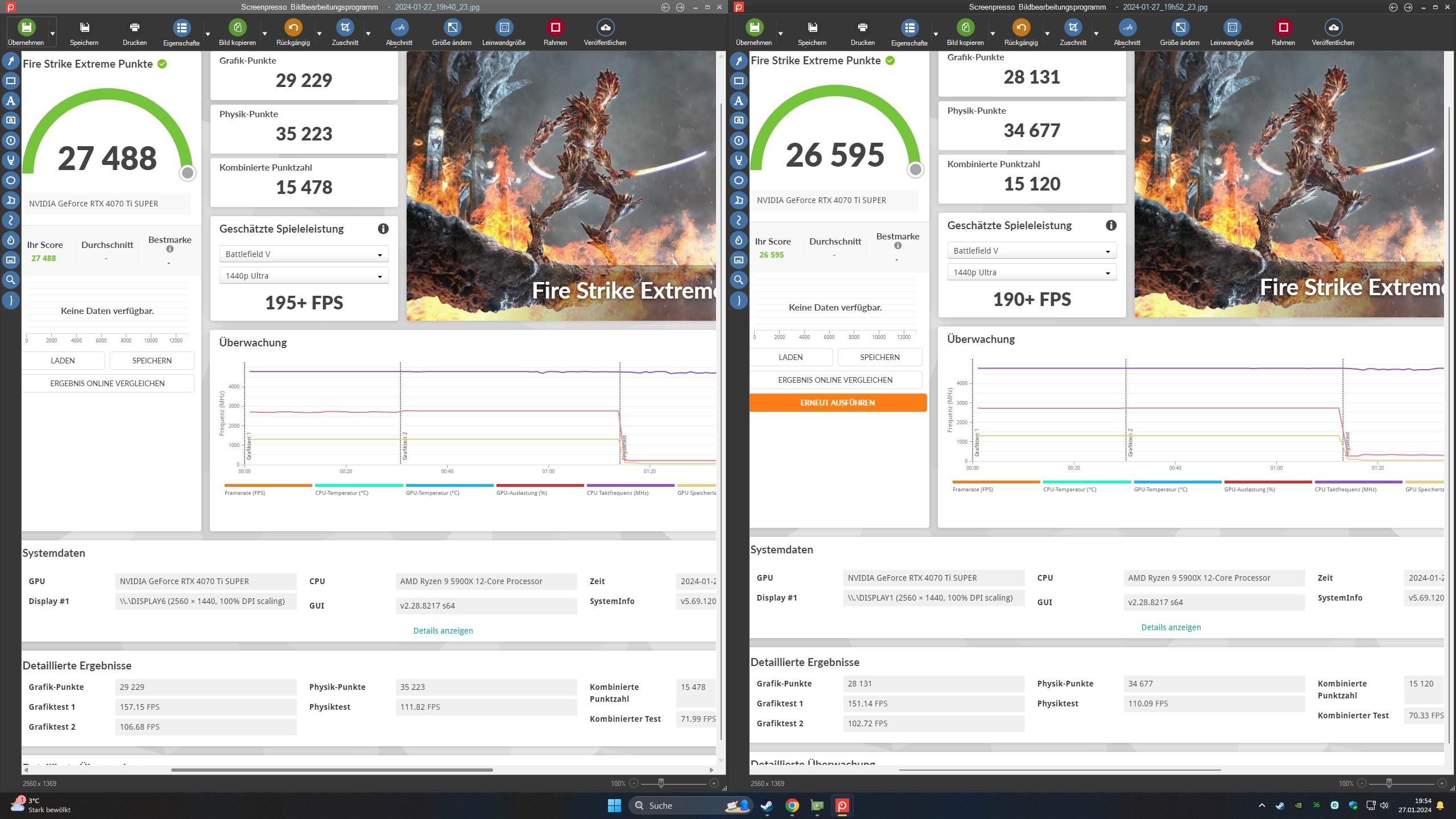Activate the magnifier tool in left sidebar
The width and height of the screenshot is (1456, 819).
(11, 280)
